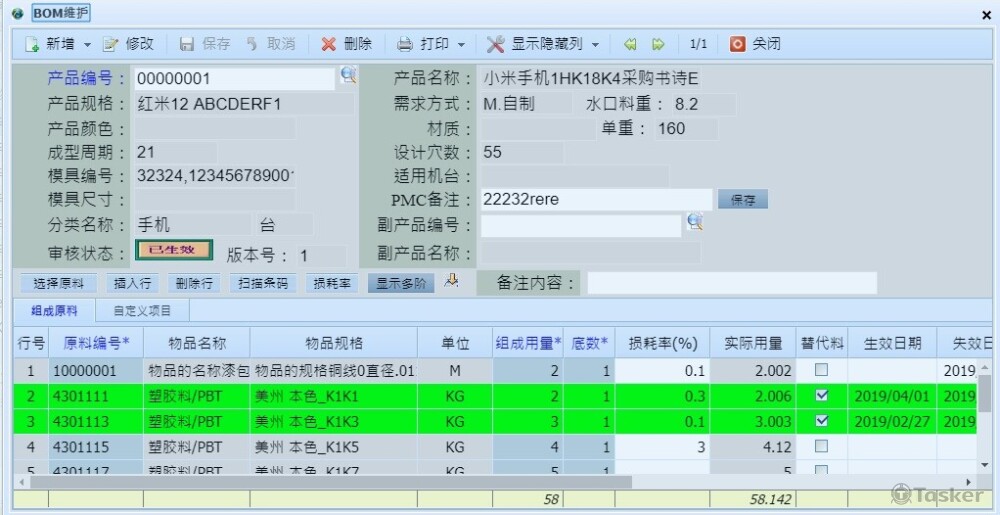Image resolution: width=1000 pixels, height=515 pixels.
Task: Click the 模具编号 value field
Action: (x=215, y=176)
